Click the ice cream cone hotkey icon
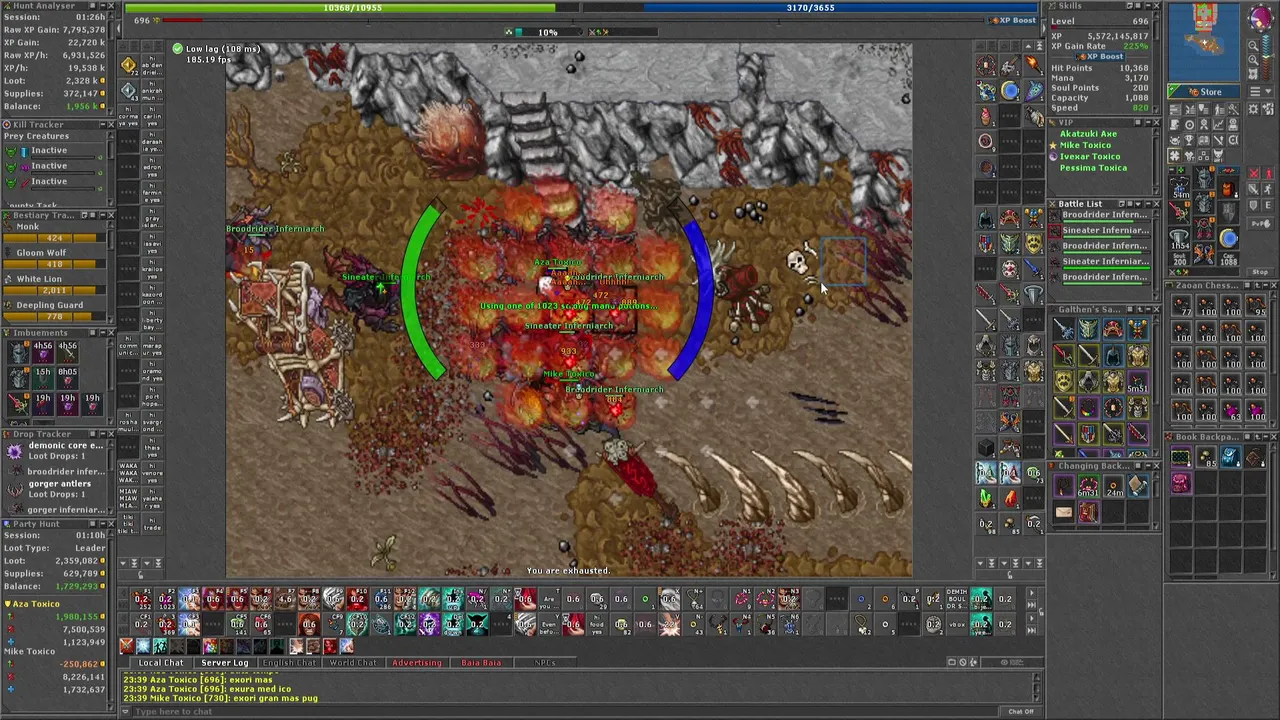Screen dimensions: 1280x720 (984, 116)
